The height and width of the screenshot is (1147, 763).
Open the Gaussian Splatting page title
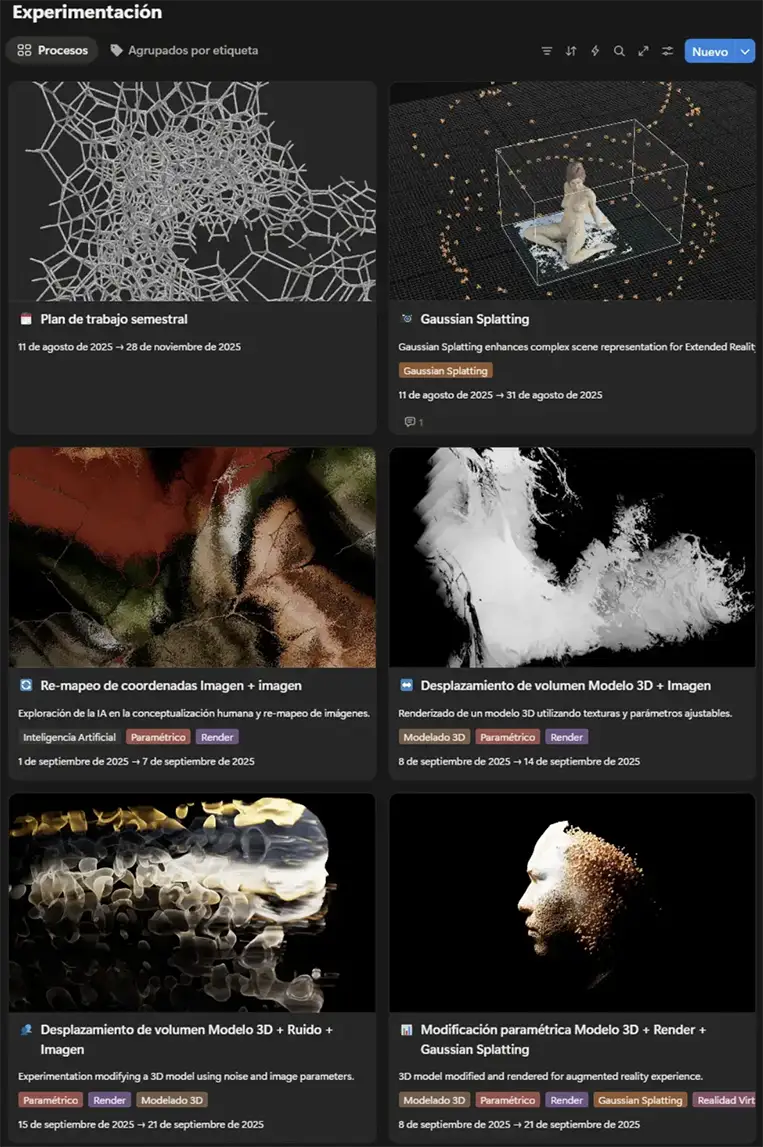click(x=475, y=319)
